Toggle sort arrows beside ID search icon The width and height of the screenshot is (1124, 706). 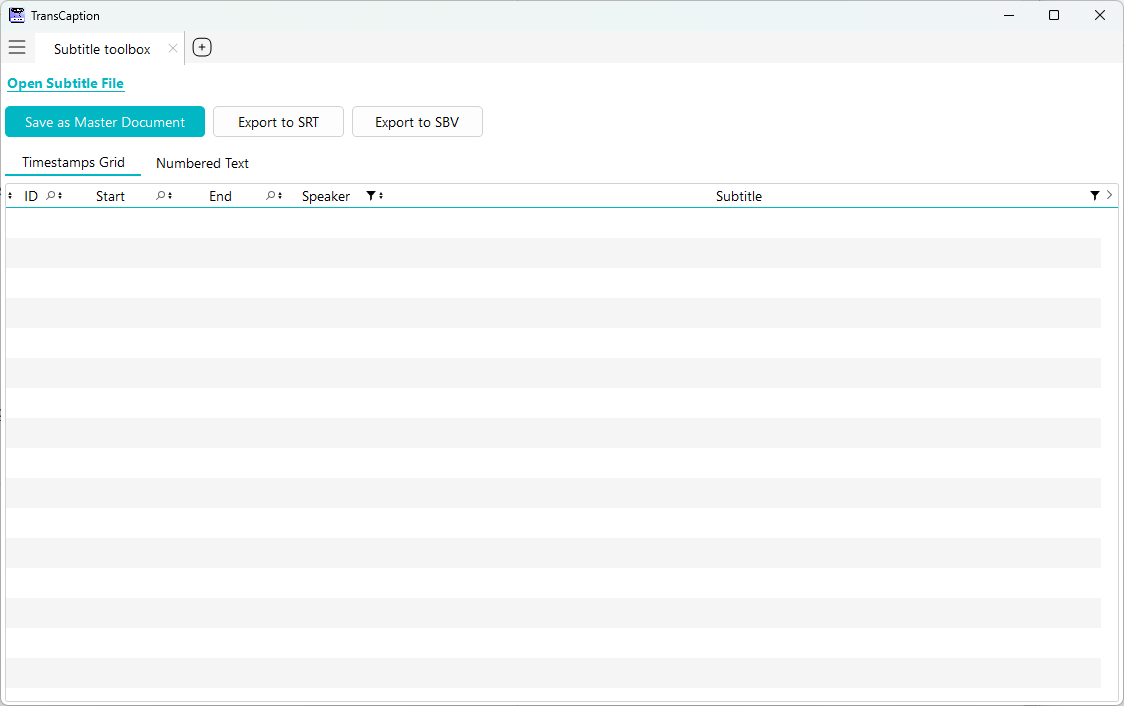(60, 196)
